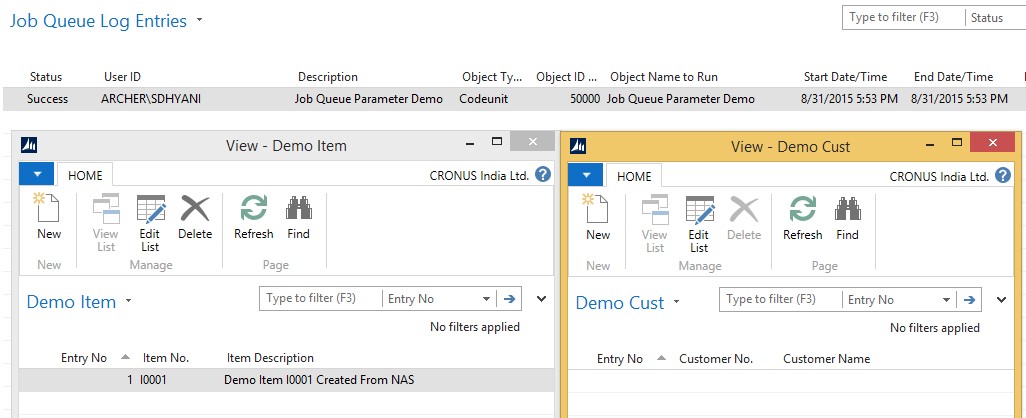Select HOME tab in Demo Cust window
The width and height of the screenshot is (1026, 418).
[x=634, y=176]
